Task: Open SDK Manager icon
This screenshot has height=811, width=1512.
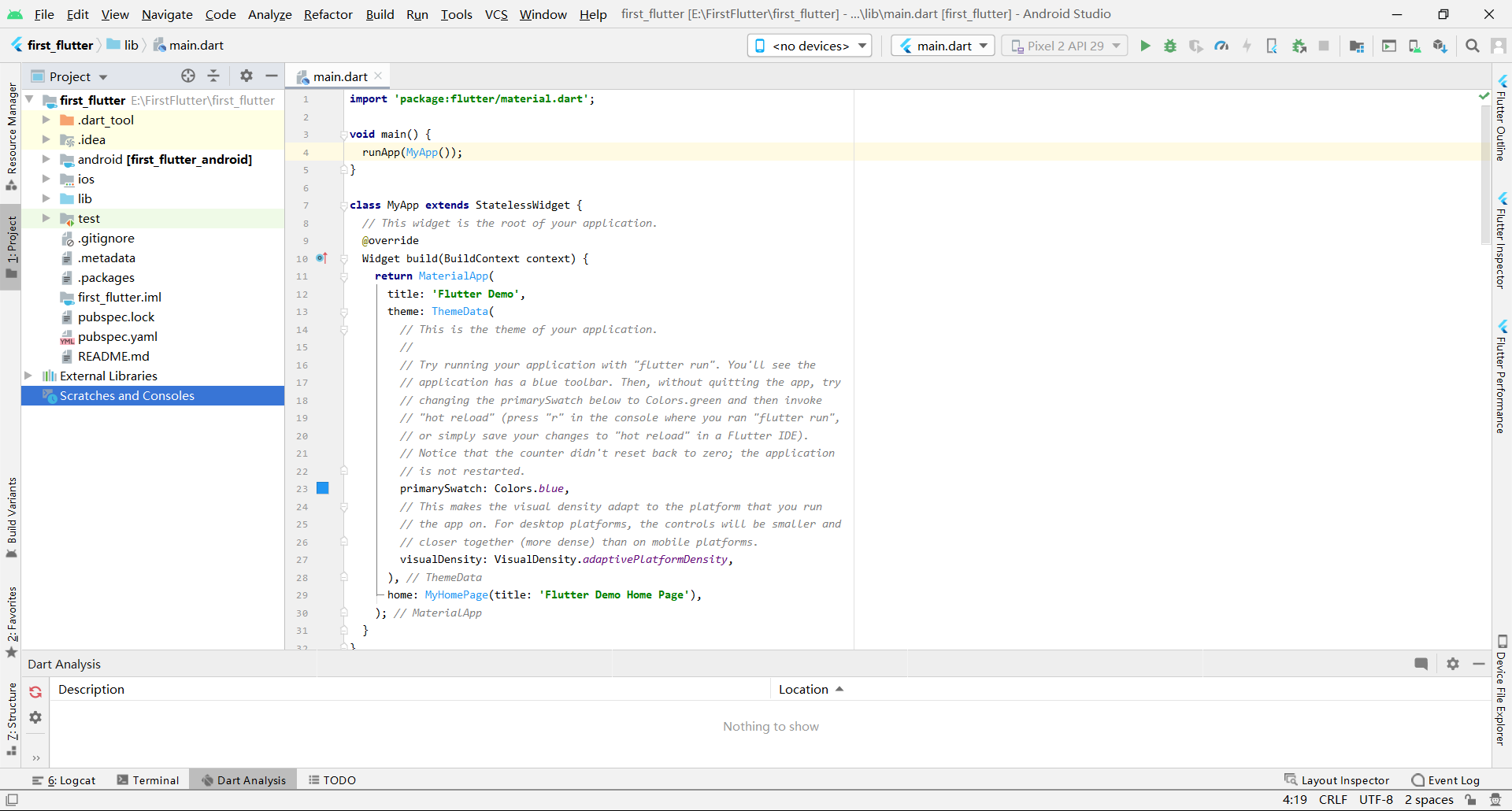Action: [x=1440, y=46]
